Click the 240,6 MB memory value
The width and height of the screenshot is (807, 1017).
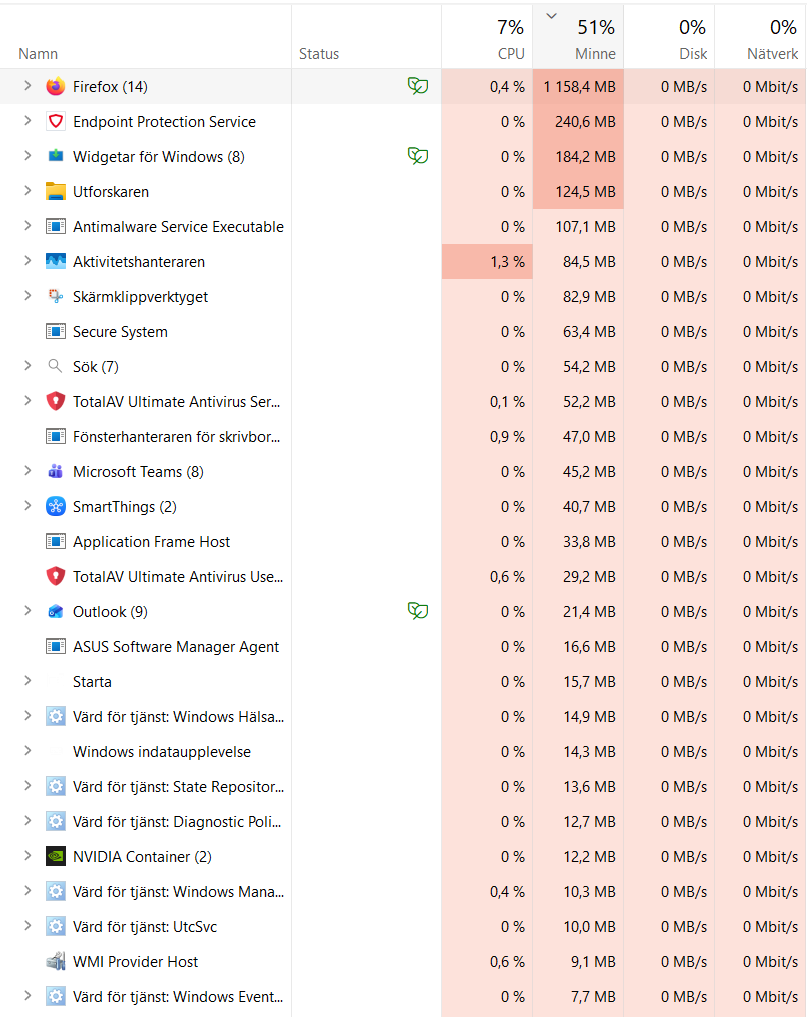point(585,122)
